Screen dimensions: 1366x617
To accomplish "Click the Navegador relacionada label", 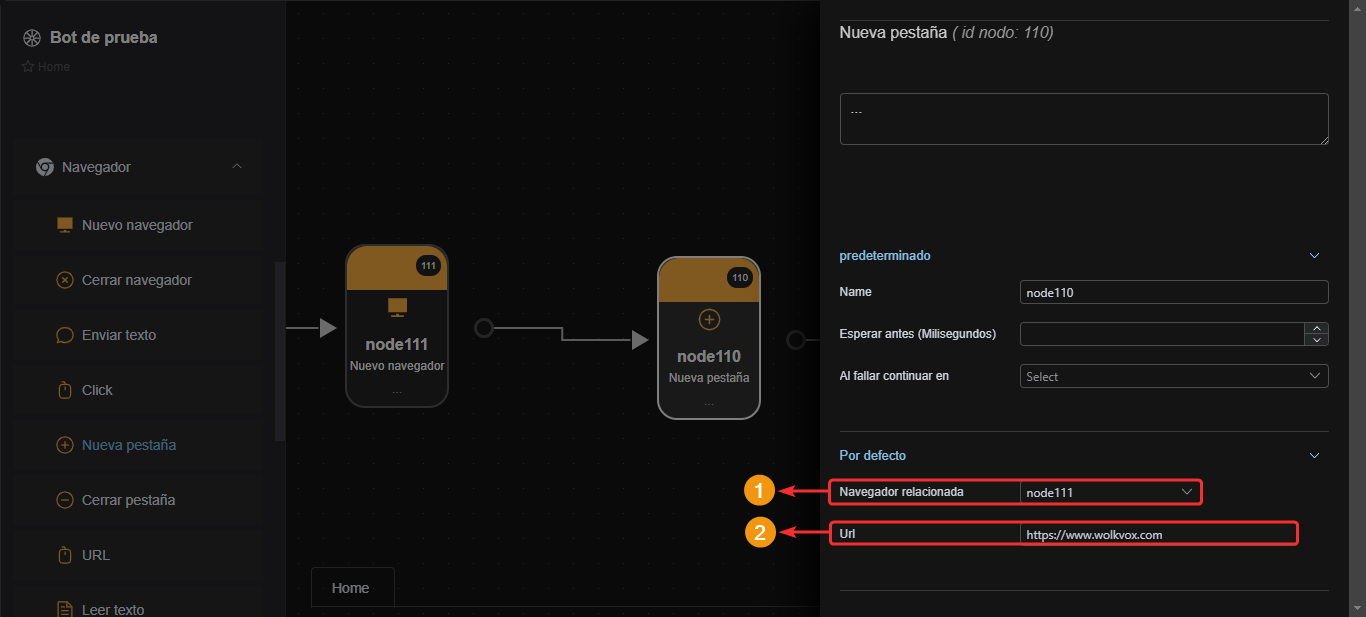I will [901, 492].
